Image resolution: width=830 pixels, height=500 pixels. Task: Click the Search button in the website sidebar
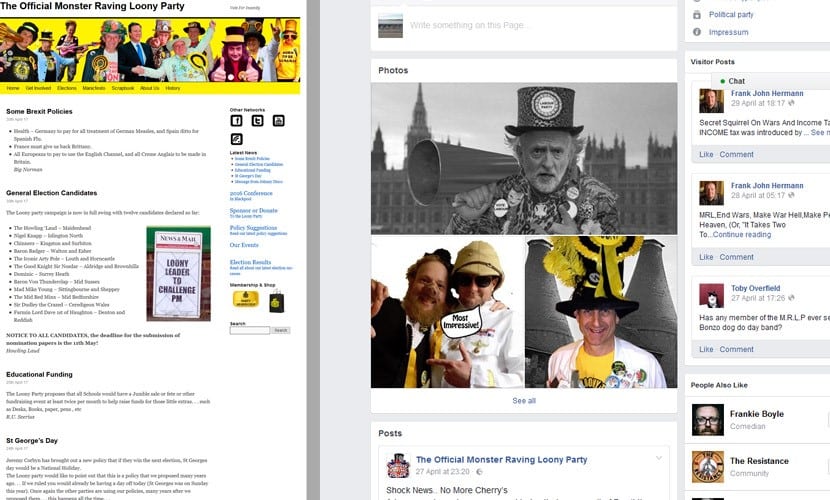(281, 330)
